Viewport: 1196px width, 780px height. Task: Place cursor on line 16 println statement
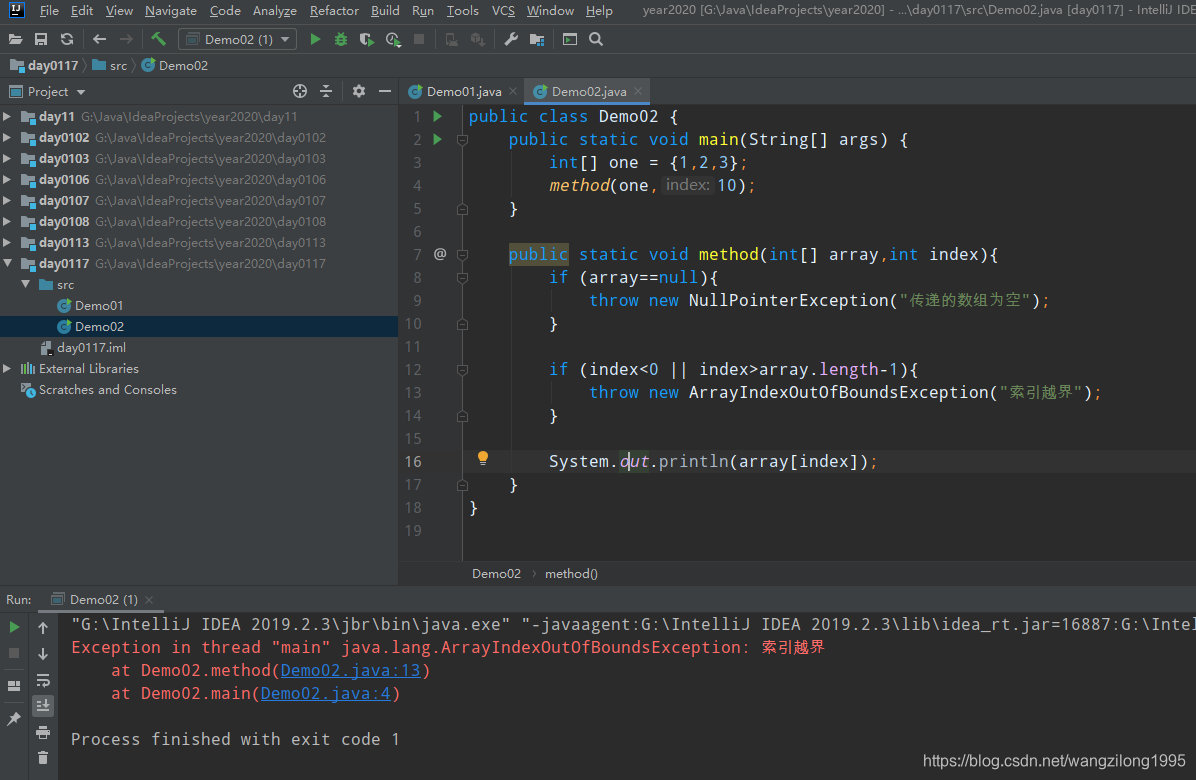[x=712, y=461]
